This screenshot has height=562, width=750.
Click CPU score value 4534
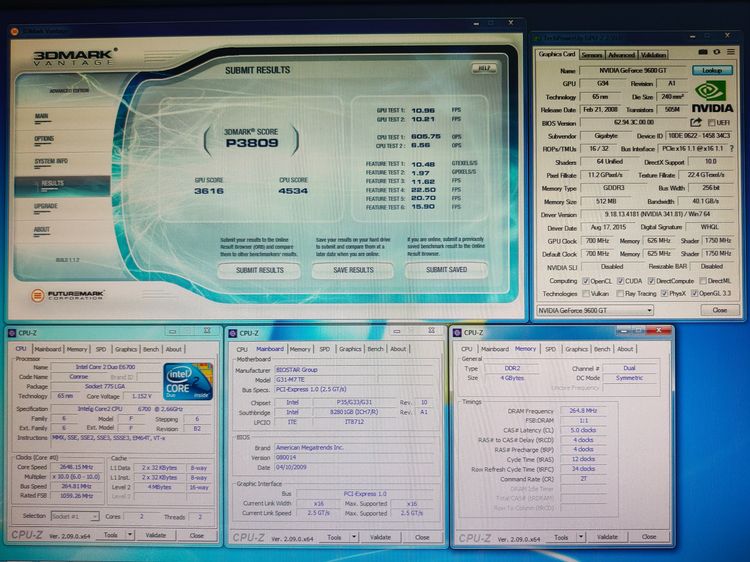[293, 191]
